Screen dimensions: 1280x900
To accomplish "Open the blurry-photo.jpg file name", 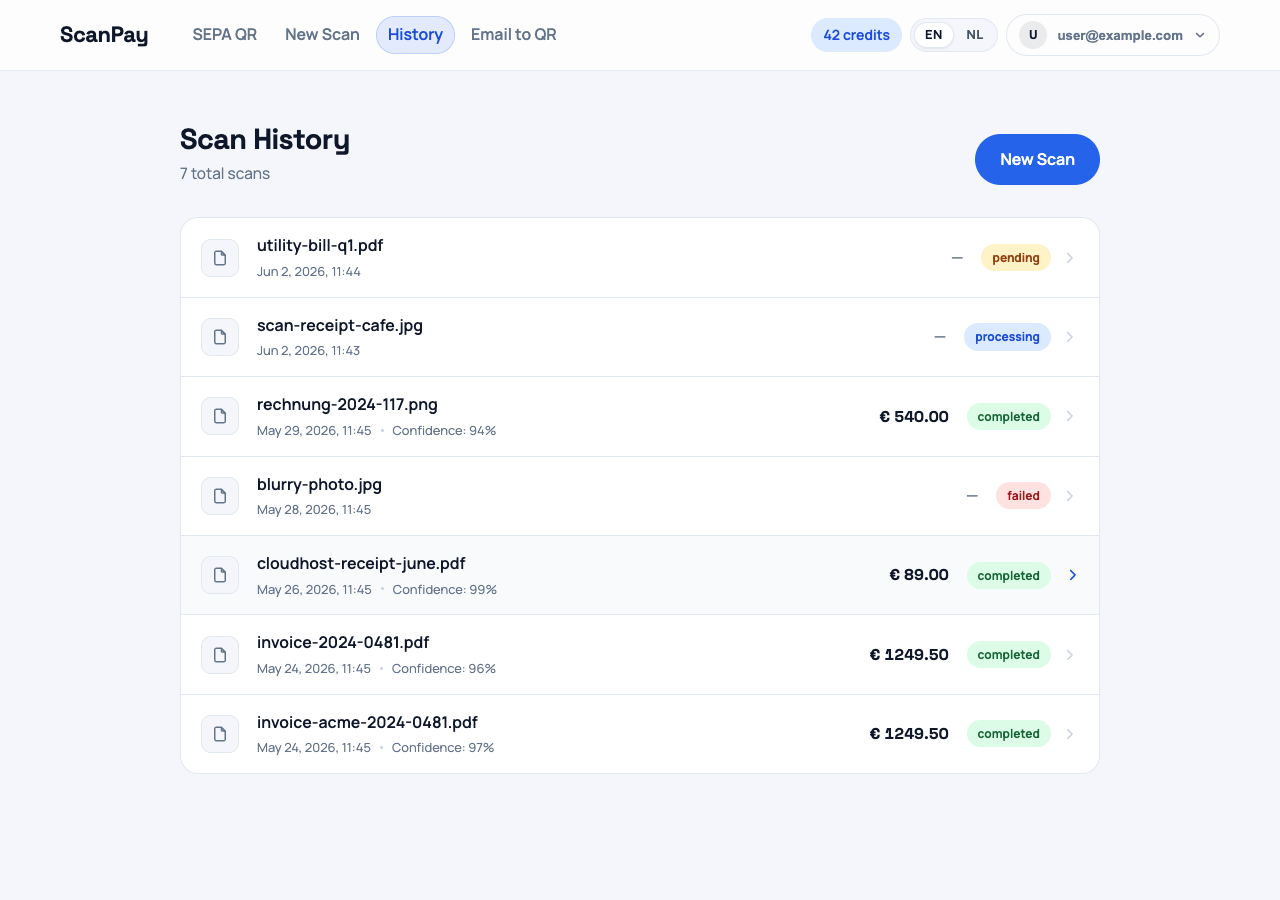I will (319, 484).
